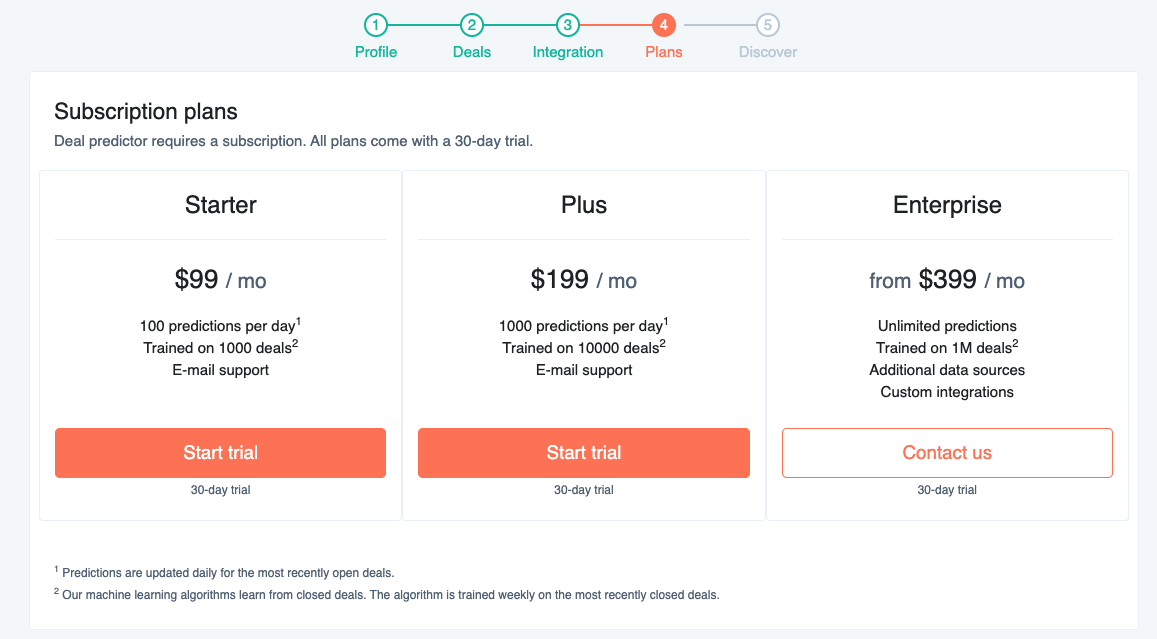Screen dimensions: 1157x639
Task: Jump to the Discover step label
Action: coord(768,52)
